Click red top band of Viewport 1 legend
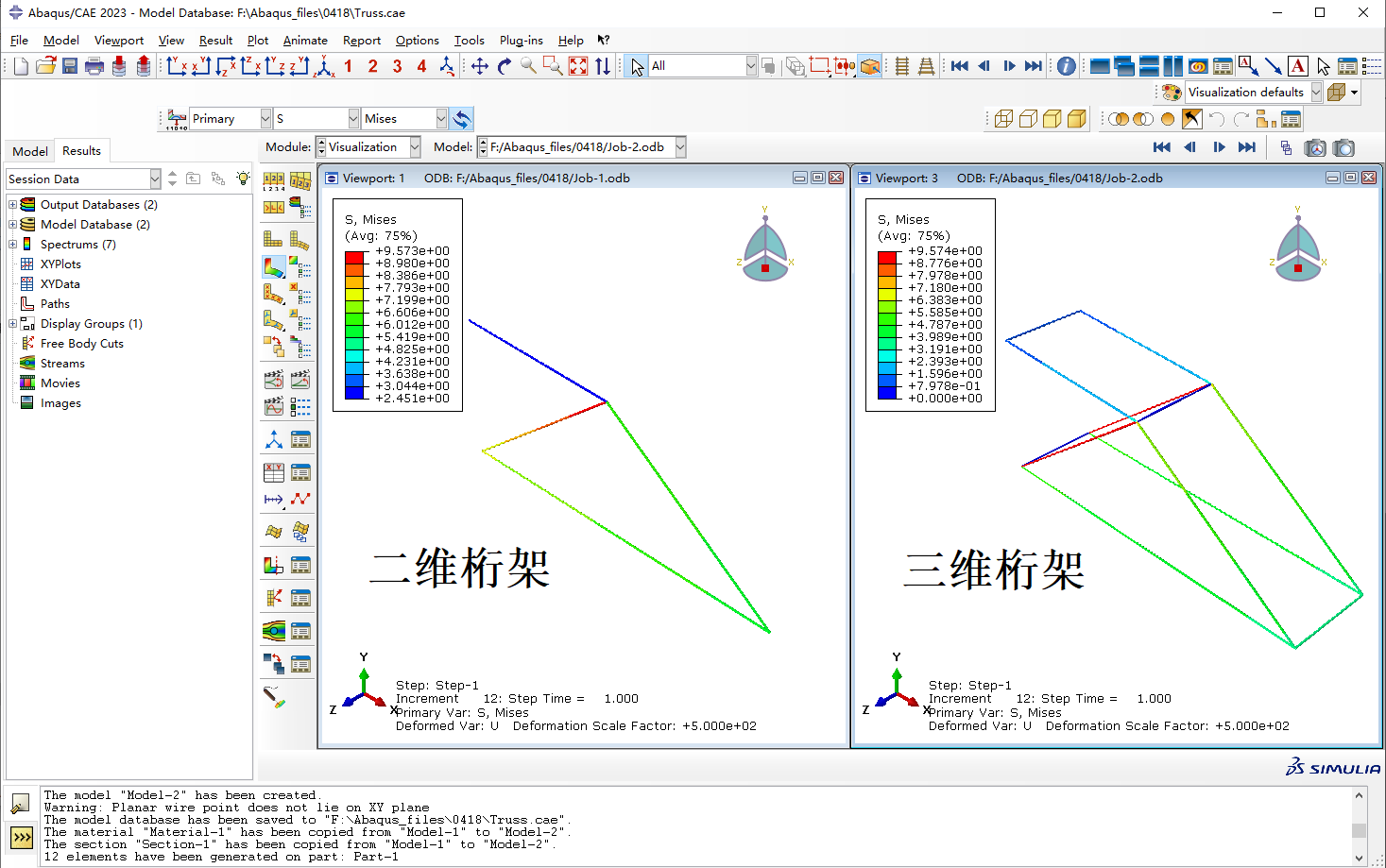 tap(354, 257)
